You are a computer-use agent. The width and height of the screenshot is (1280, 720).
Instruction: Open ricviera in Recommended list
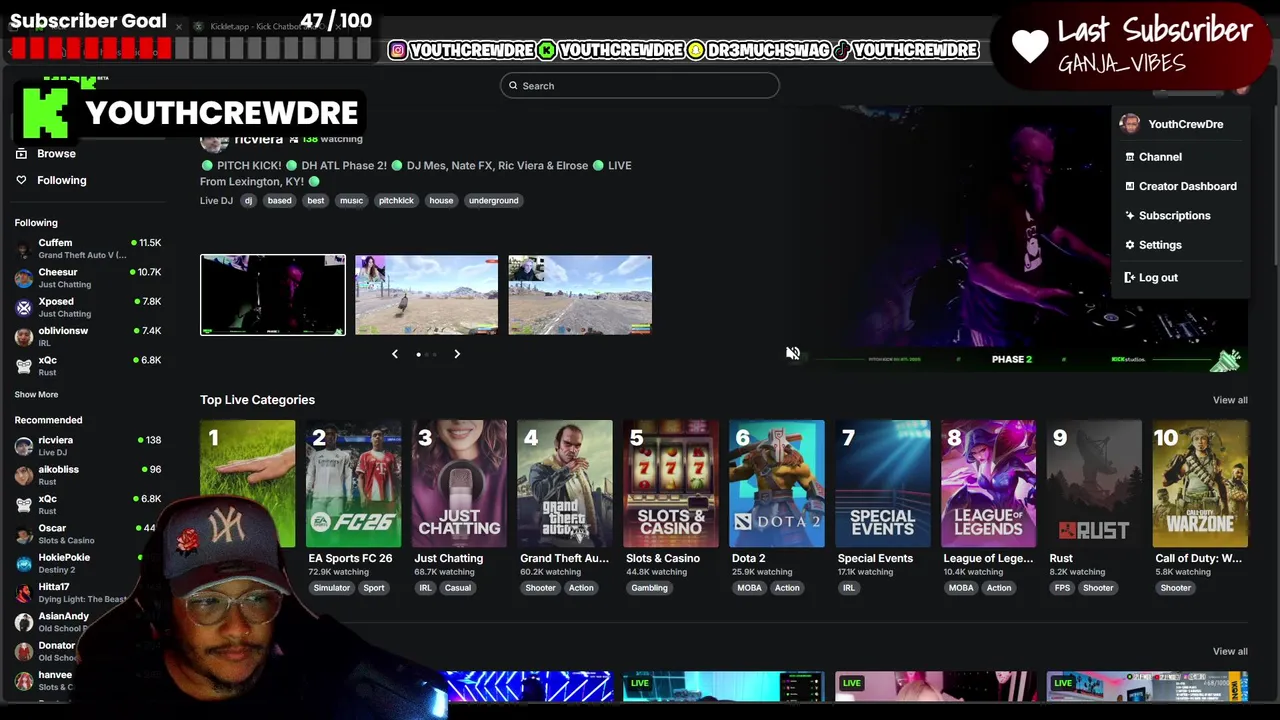coord(88,446)
